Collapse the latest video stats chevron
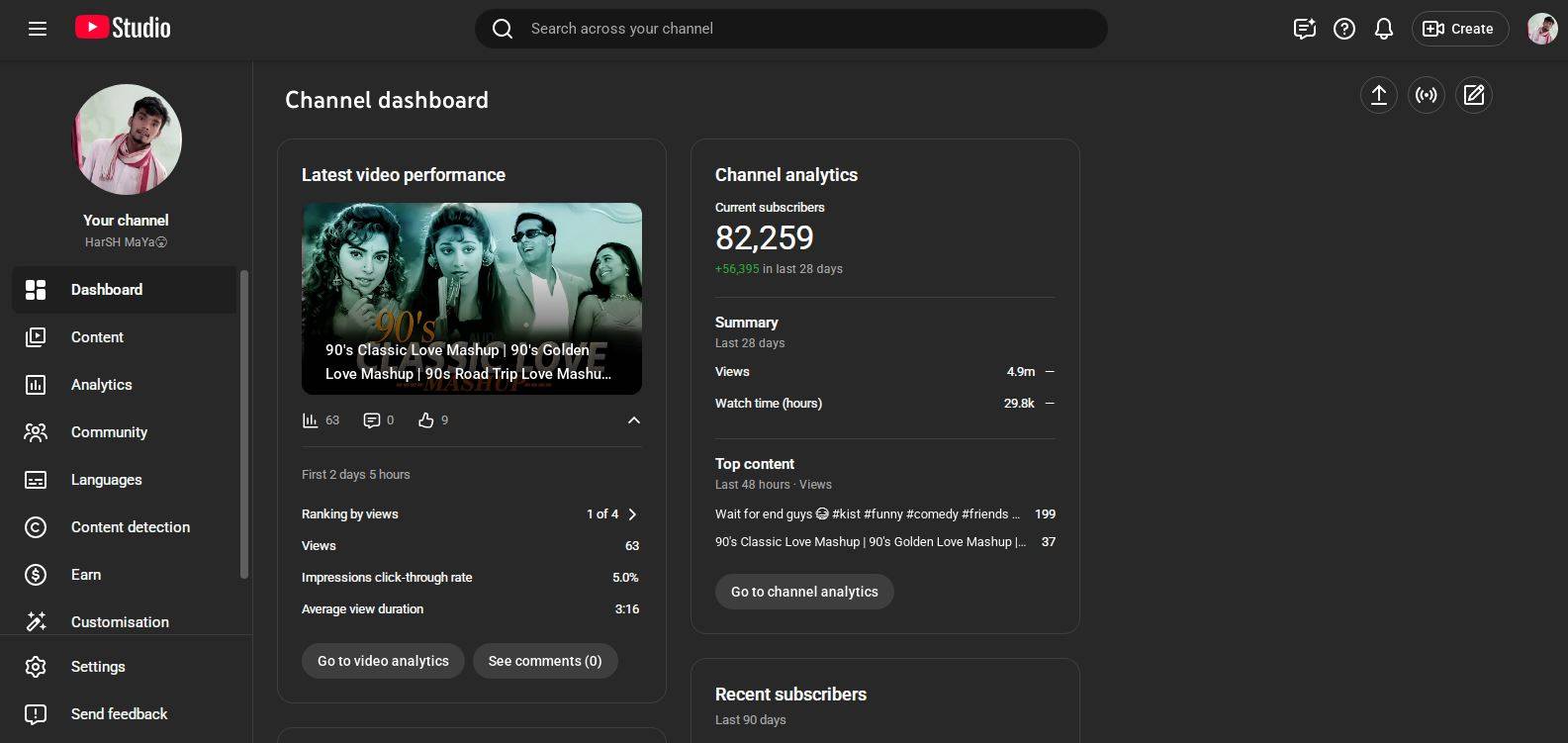This screenshot has height=743, width=1568. [634, 420]
